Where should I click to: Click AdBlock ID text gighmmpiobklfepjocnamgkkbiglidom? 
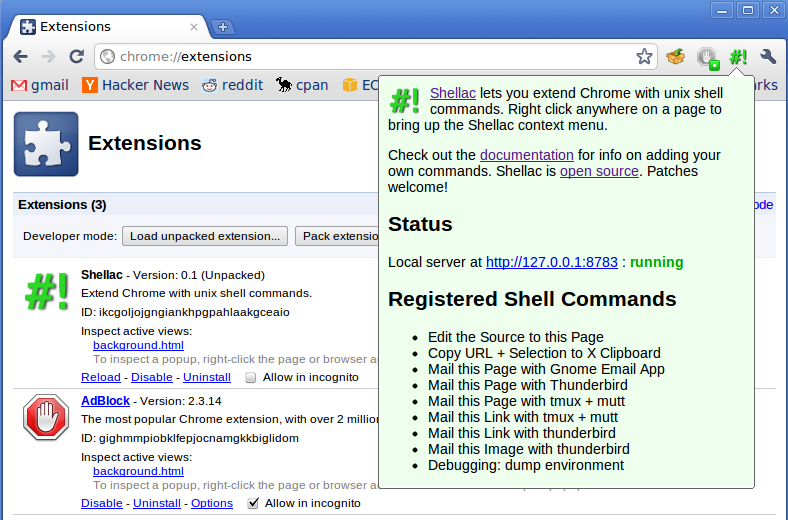pyautogui.click(x=199, y=439)
